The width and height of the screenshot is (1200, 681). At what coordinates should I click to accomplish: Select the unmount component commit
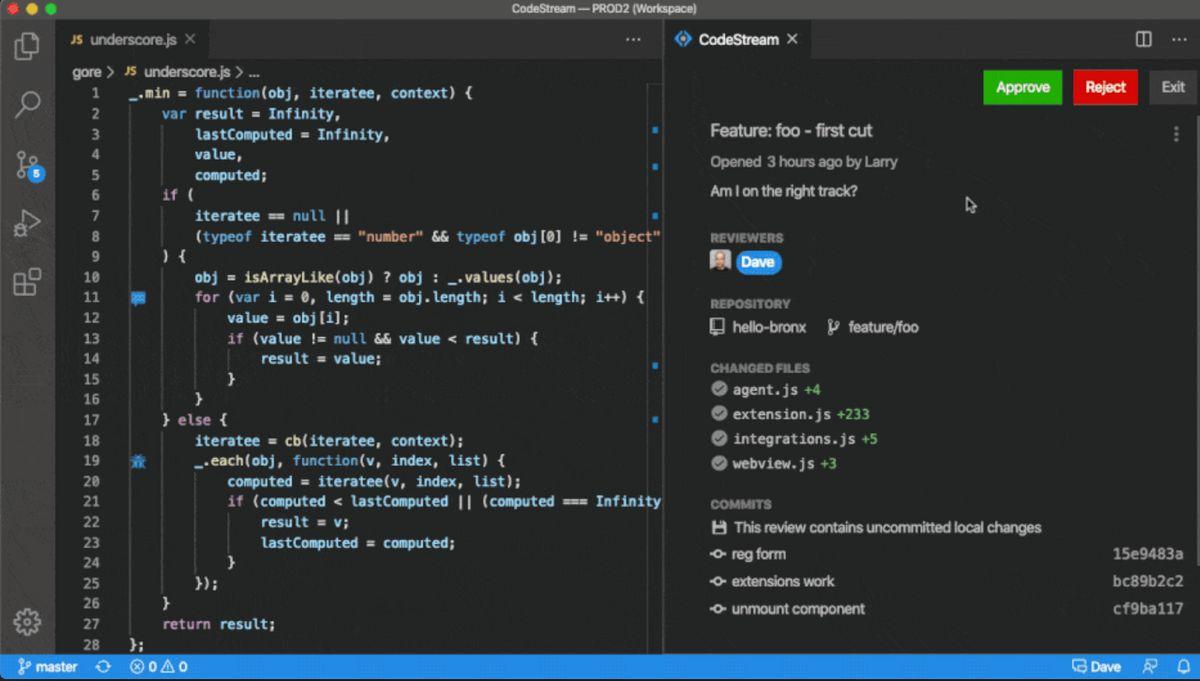tap(798, 609)
